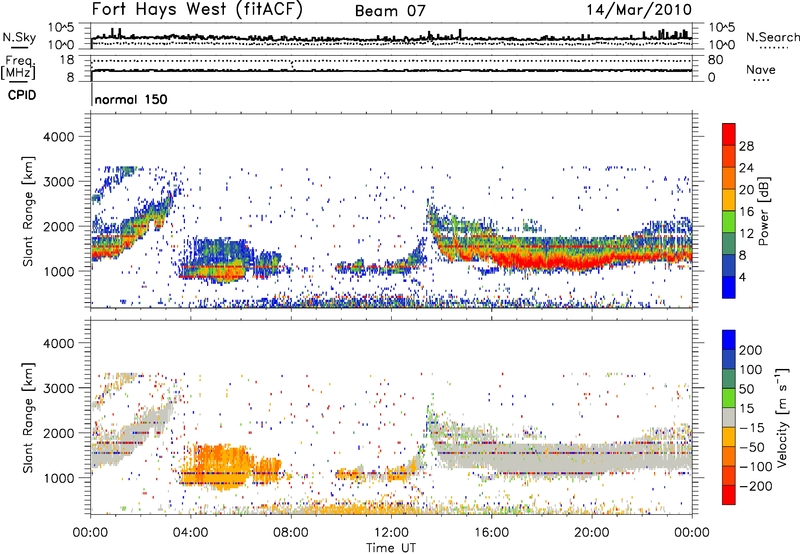Click the 'Time UT' axis label
Viewport: 800px width, 554px height.
pyautogui.click(x=391, y=547)
